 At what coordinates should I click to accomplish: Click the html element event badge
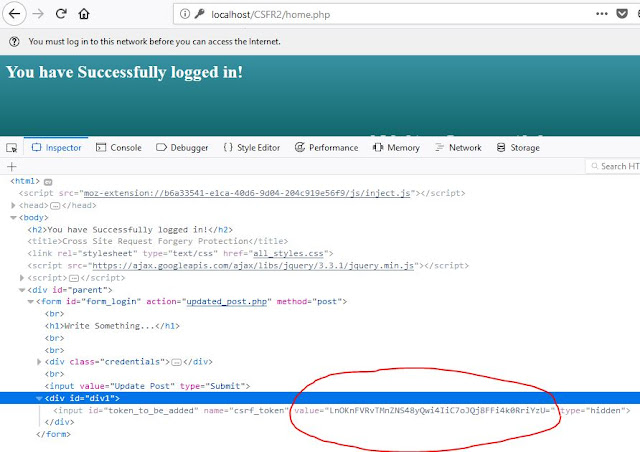pos(48,182)
